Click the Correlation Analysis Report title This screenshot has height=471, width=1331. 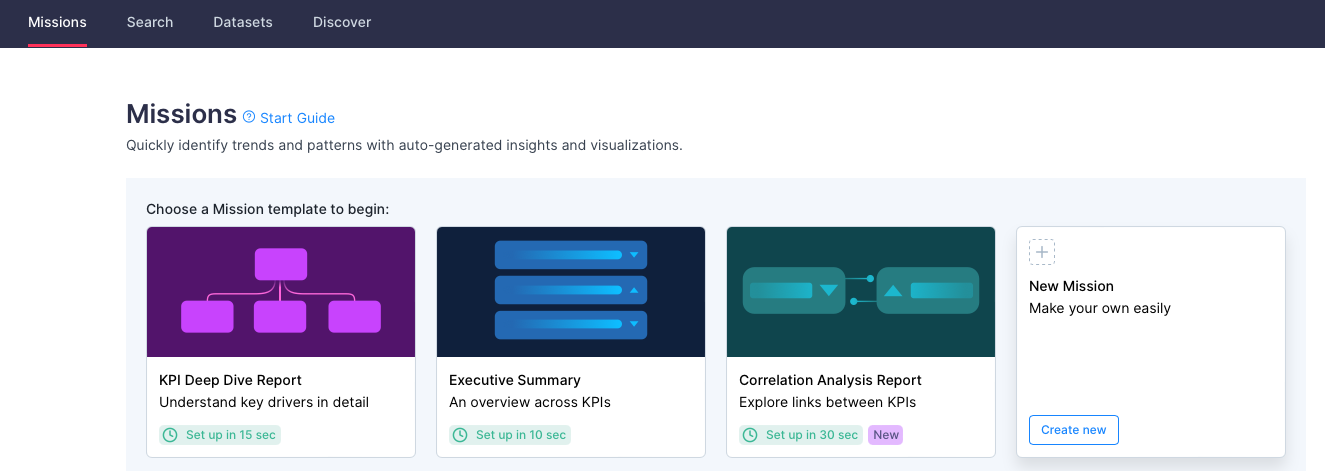tap(830, 380)
